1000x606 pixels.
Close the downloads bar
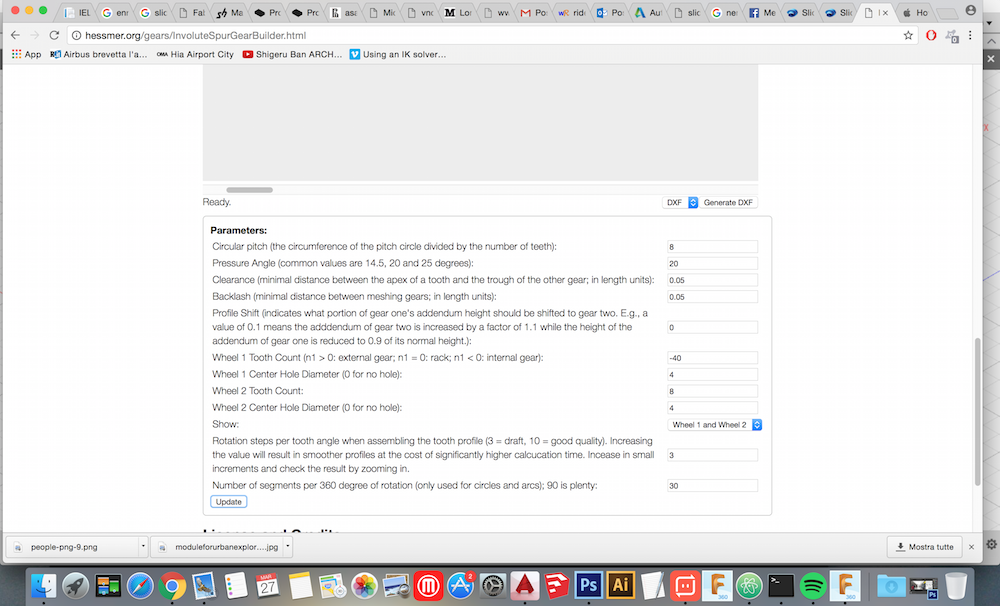[971, 547]
